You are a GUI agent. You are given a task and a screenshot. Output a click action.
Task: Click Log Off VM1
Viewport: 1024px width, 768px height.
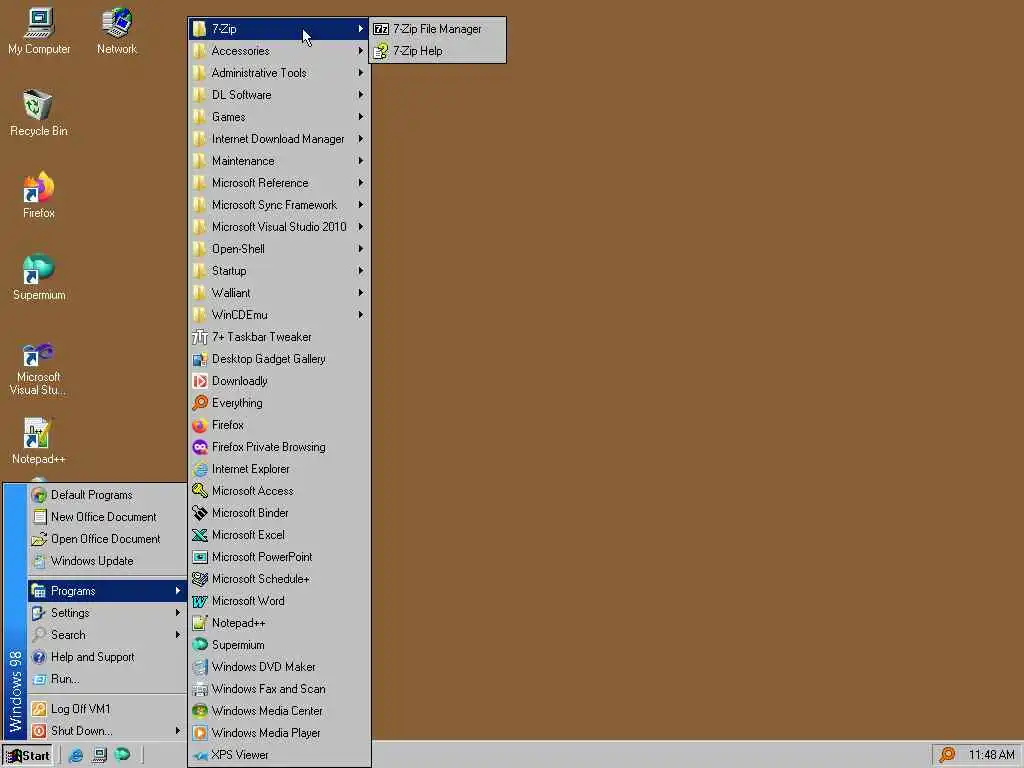107,709
